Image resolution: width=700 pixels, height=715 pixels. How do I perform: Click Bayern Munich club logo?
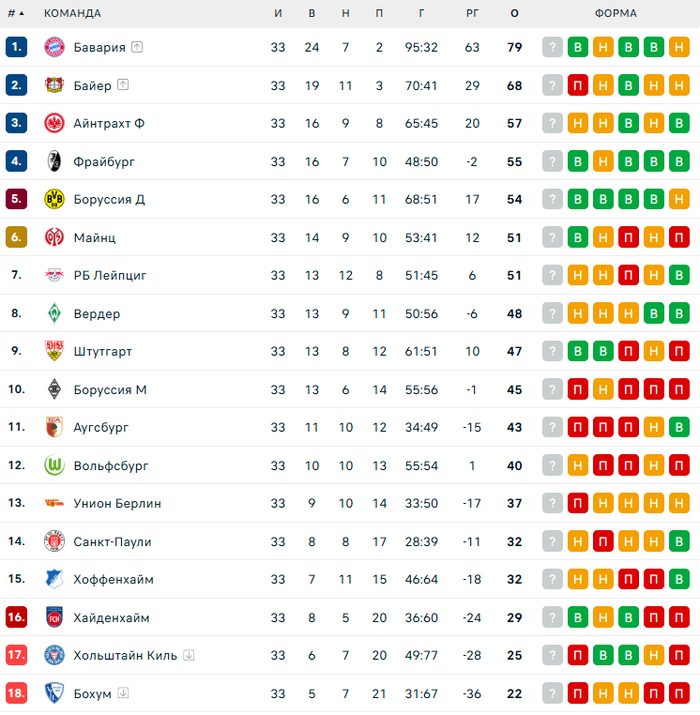point(54,47)
